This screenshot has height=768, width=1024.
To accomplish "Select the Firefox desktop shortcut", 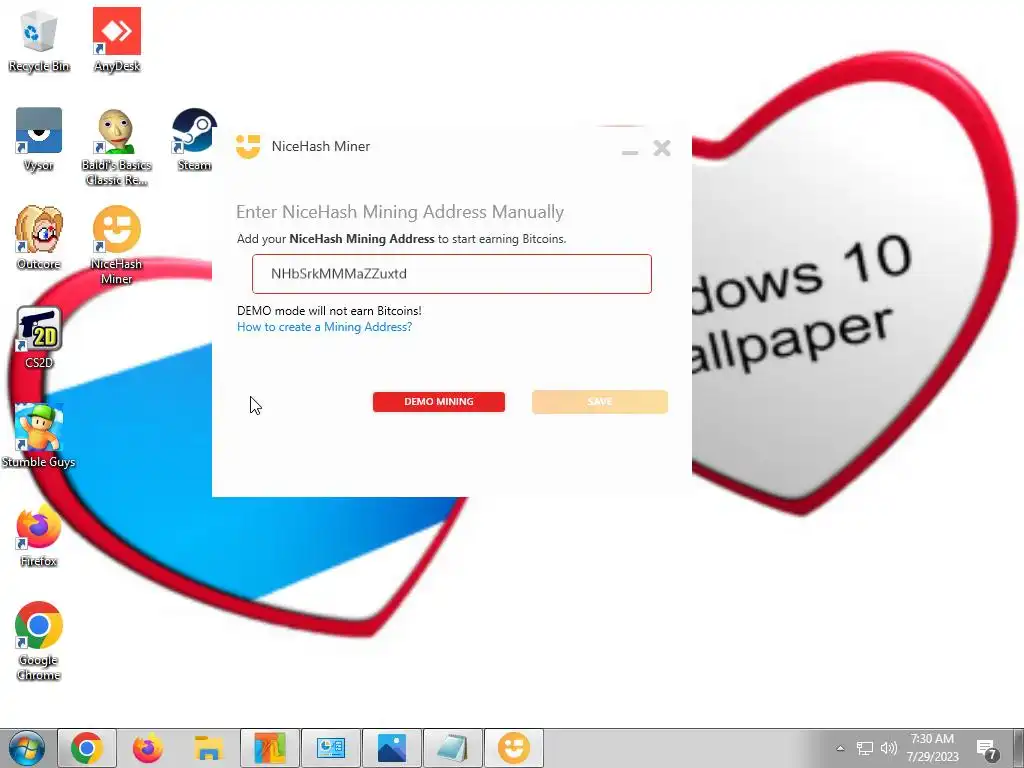I will pos(39,536).
